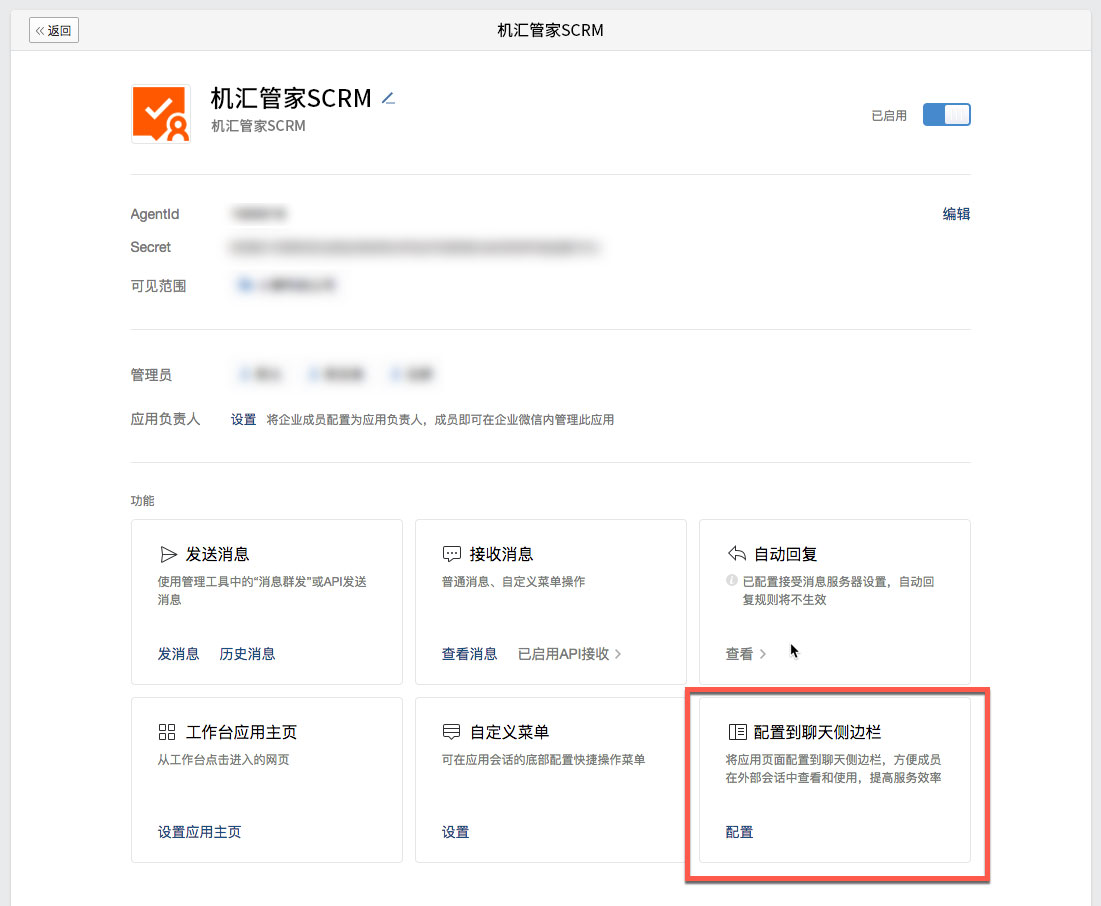Click the 配置到聊天侧边栏 sidebar icon
The height and width of the screenshot is (906, 1101).
(x=737, y=732)
